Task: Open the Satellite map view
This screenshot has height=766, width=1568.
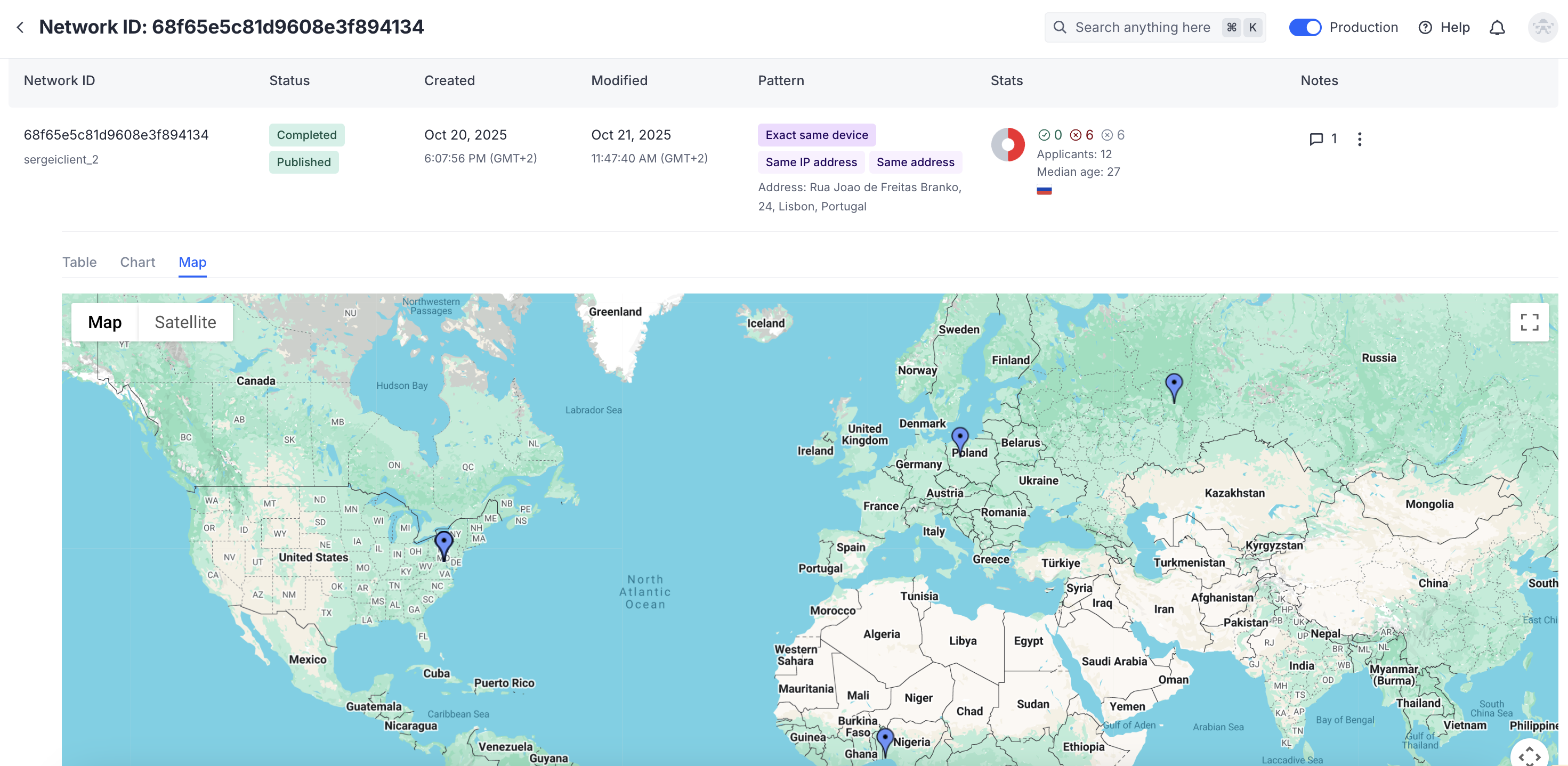Action: click(185, 322)
